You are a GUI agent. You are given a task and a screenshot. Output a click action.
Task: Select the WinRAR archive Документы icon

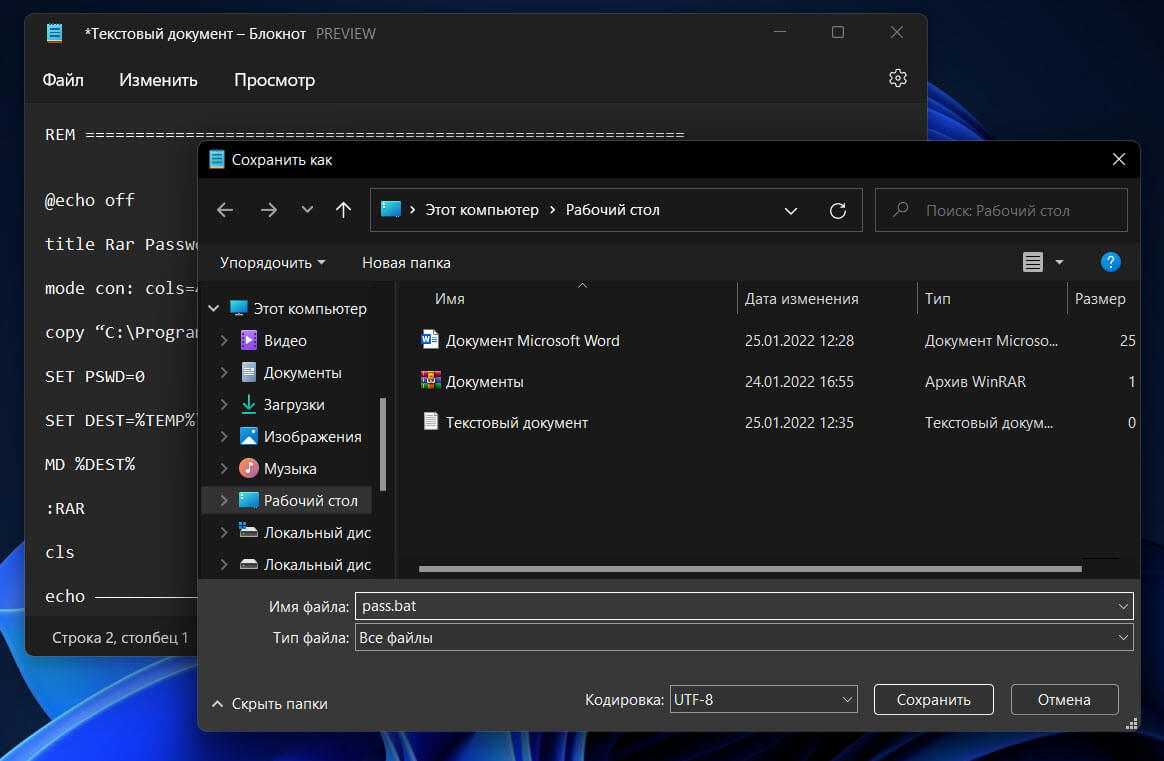click(430, 381)
